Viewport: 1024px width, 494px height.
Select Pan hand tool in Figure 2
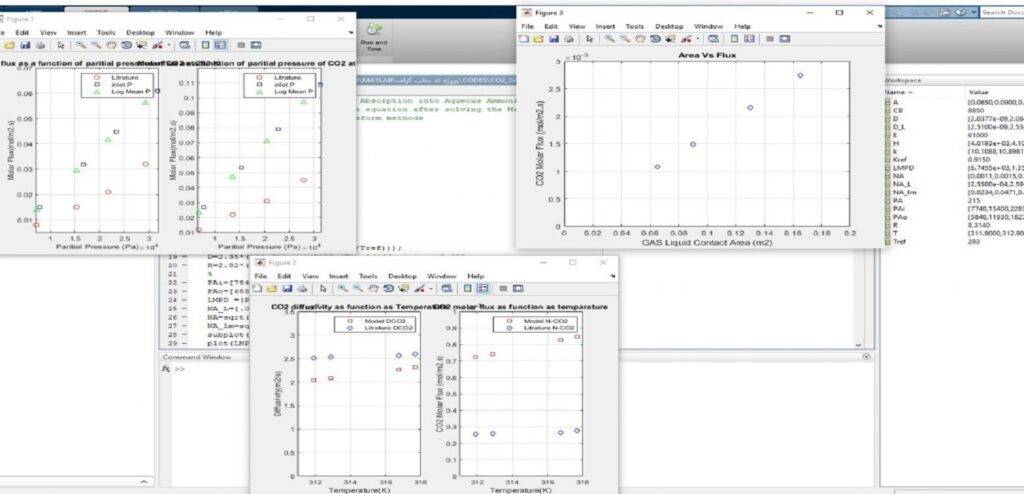(x=373, y=288)
